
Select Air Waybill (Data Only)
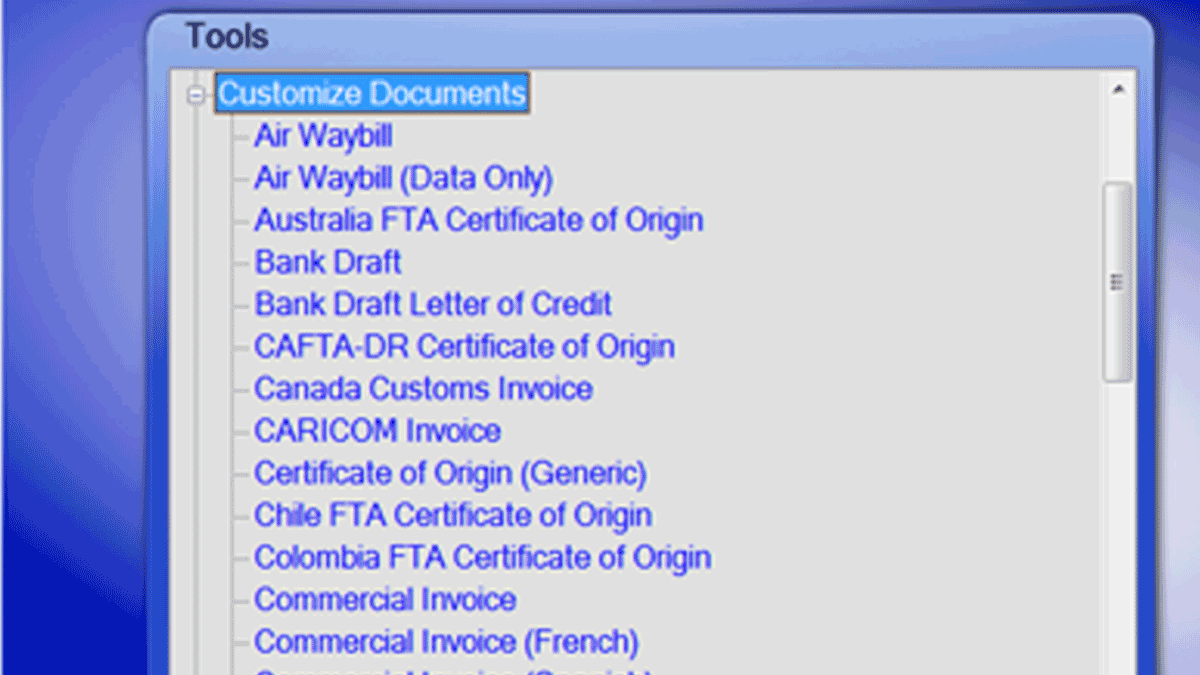[402, 177]
